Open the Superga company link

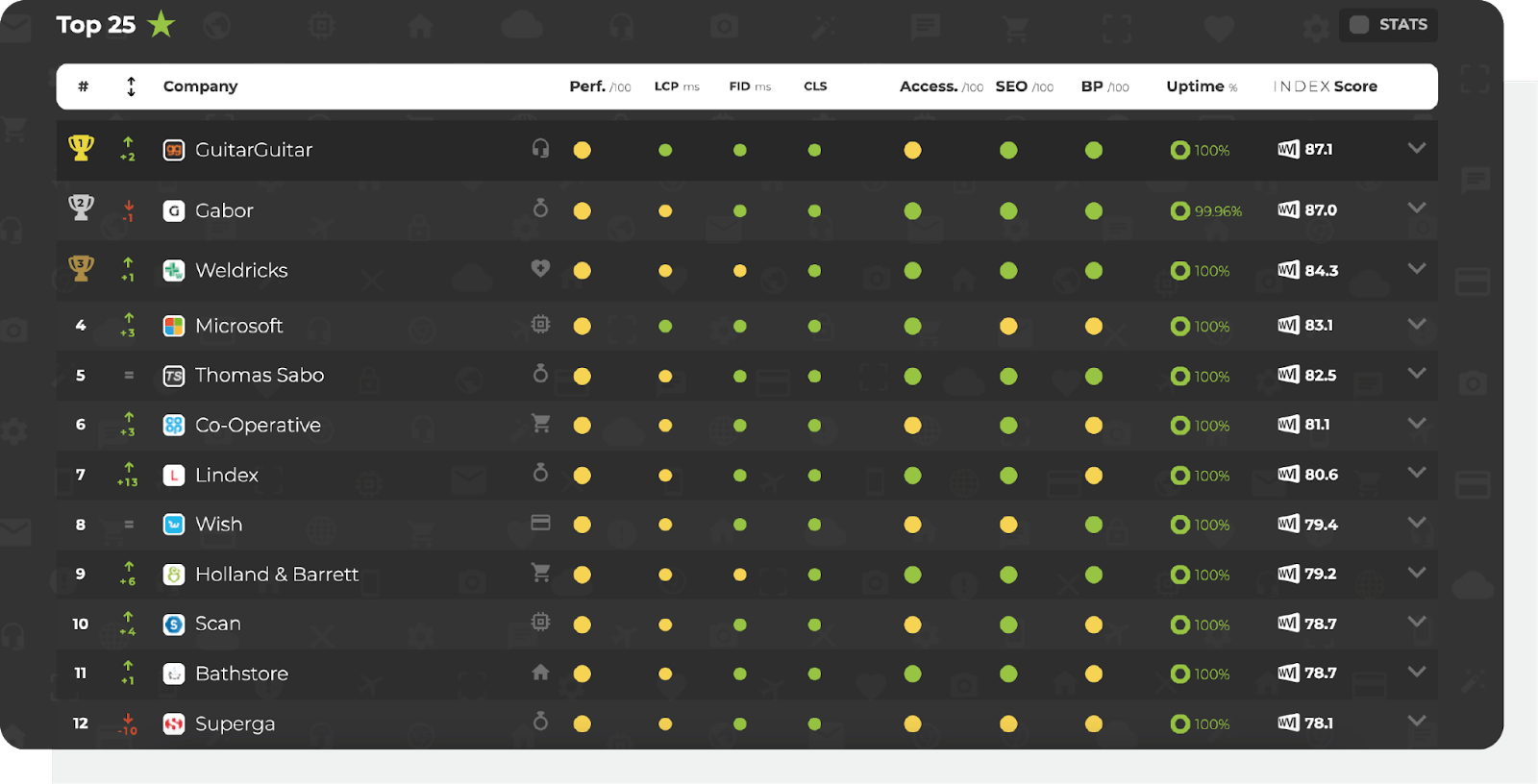(235, 724)
